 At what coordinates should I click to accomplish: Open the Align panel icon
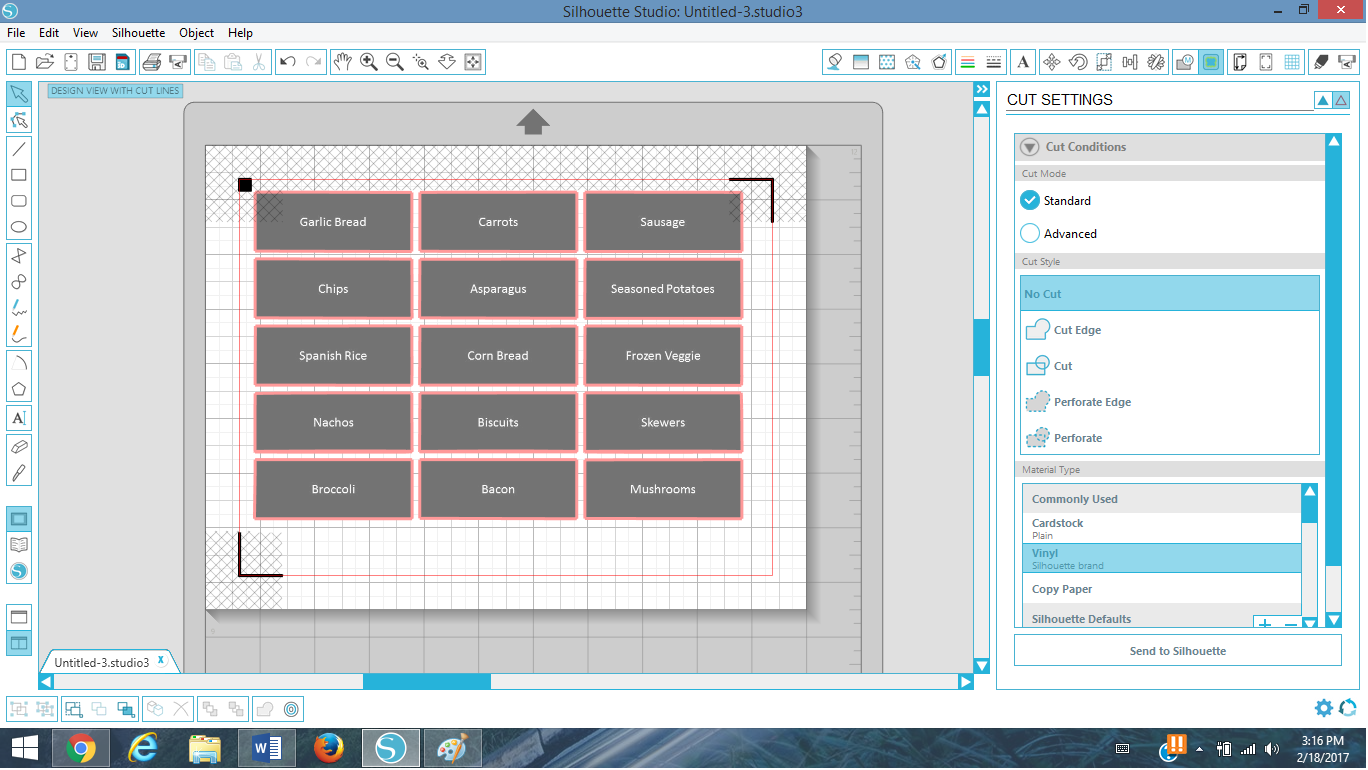[x=1130, y=62]
